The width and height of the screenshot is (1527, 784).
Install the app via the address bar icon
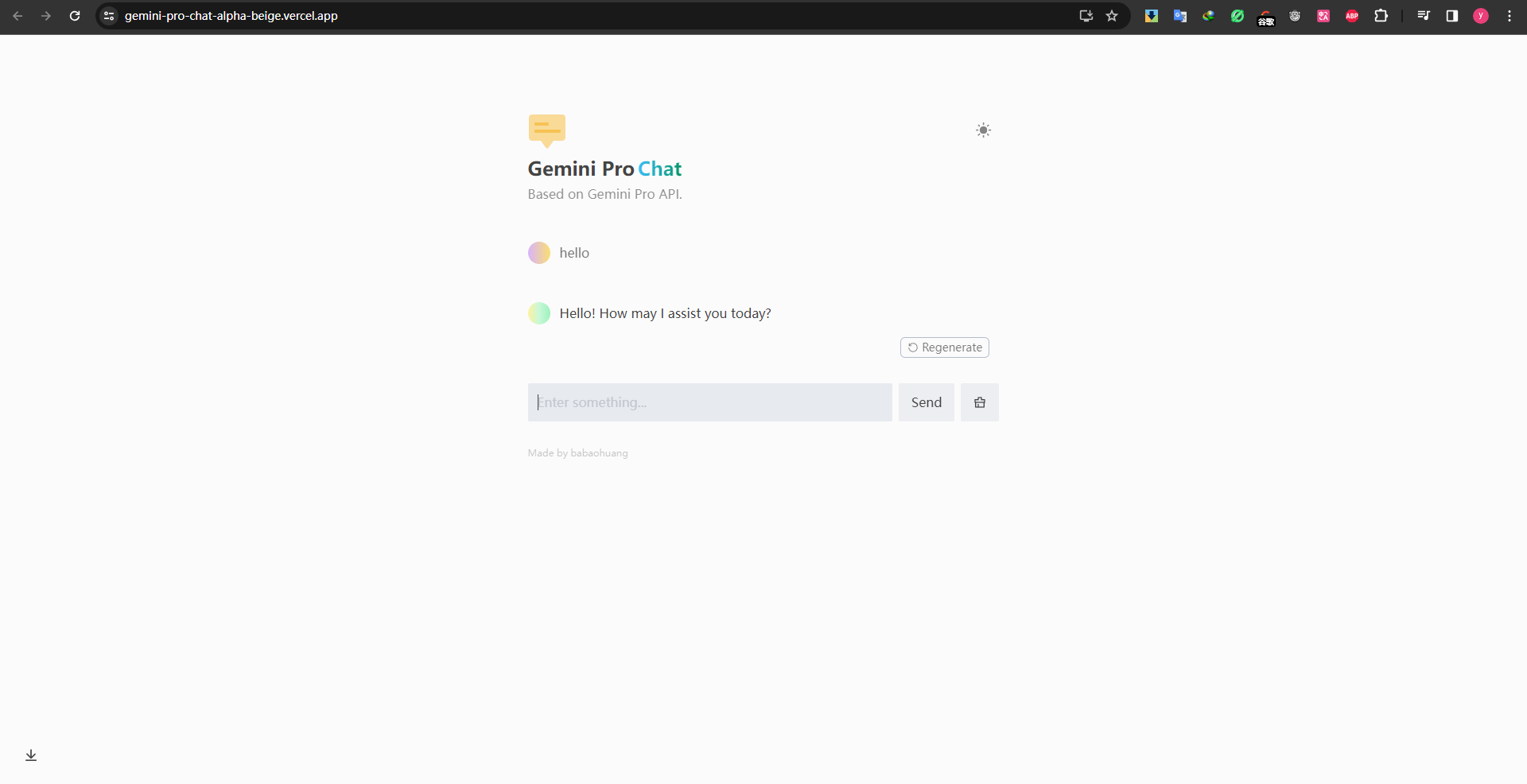point(1086,16)
